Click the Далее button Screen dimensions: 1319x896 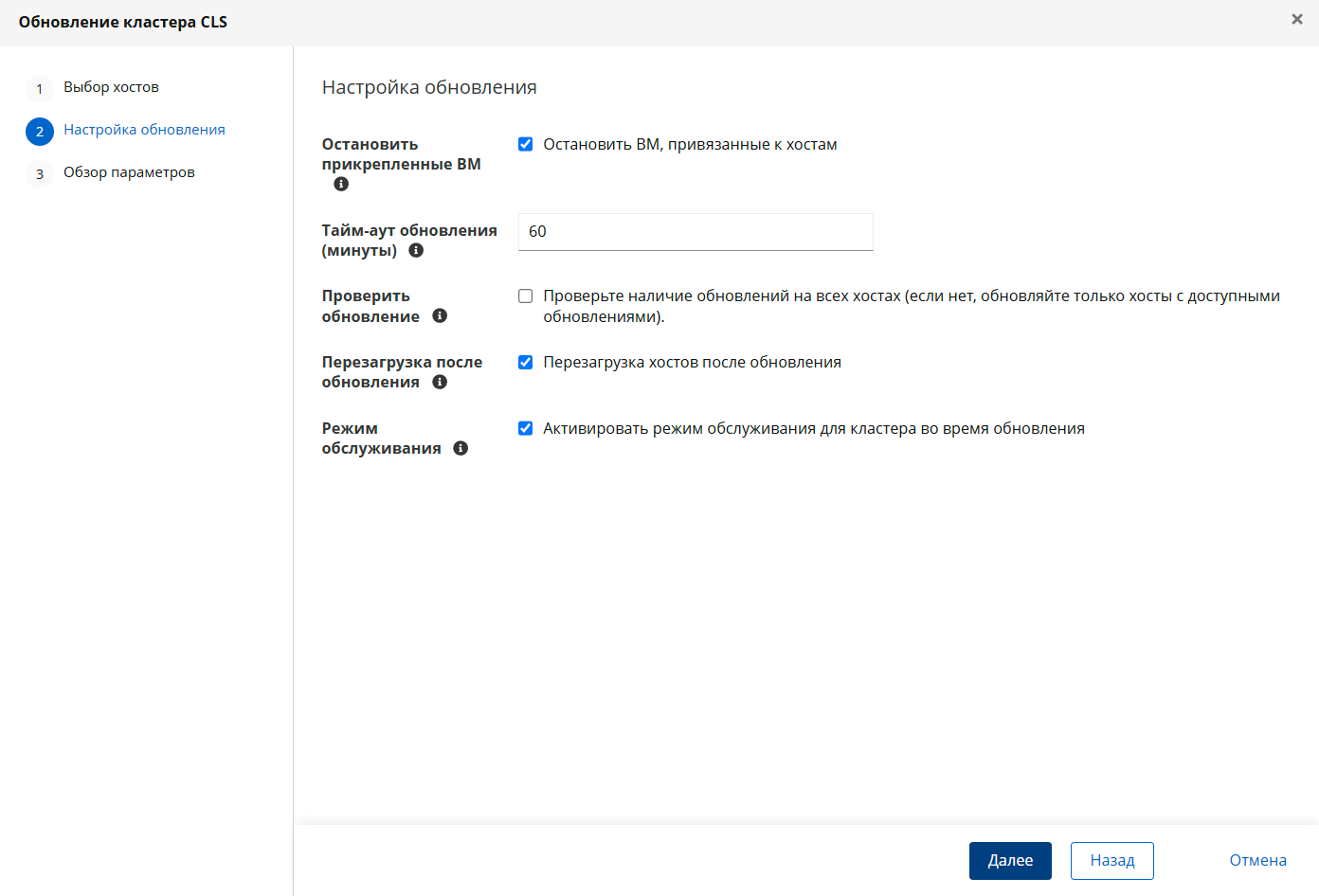pyautogui.click(x=1010, y=861)
